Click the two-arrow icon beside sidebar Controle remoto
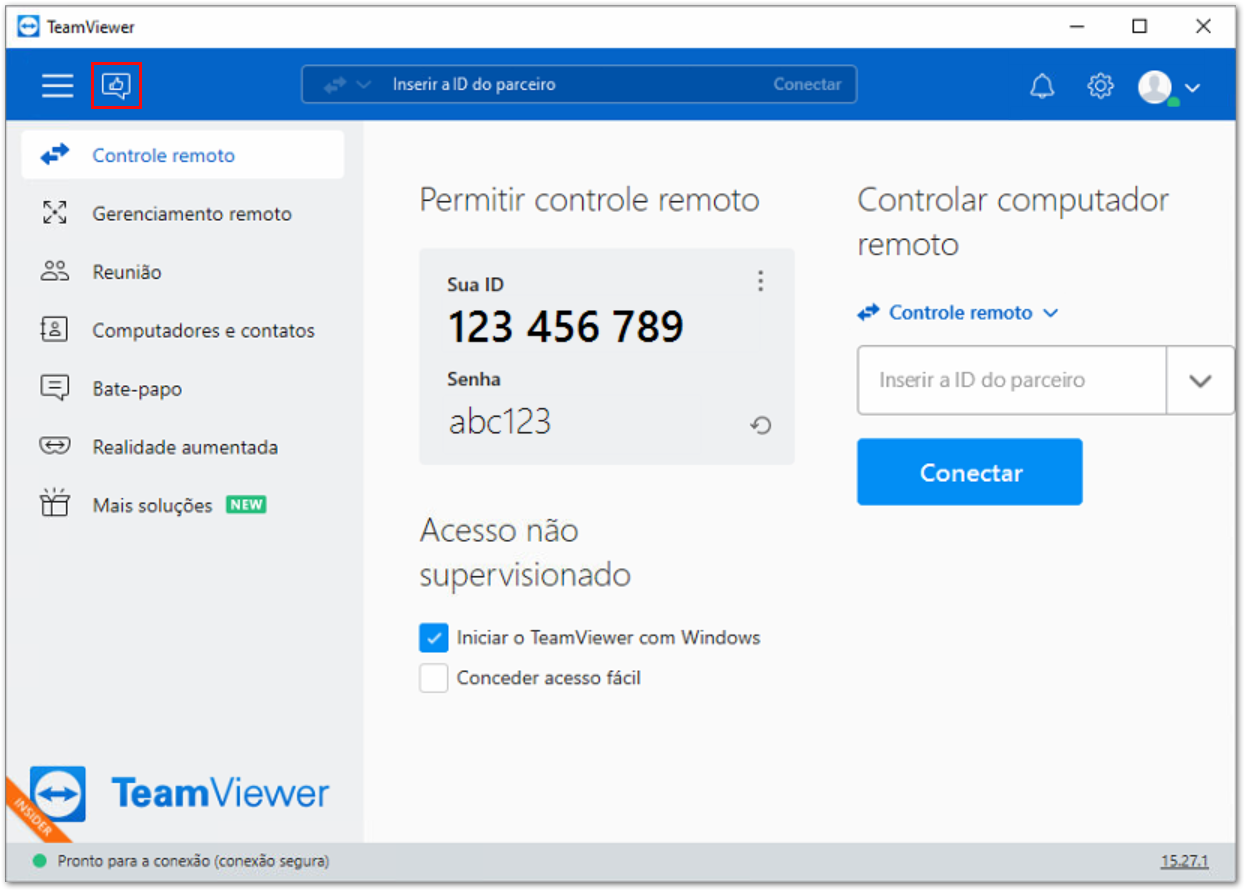Viewport: 1245px width, 891px height. tap(55, 154)
